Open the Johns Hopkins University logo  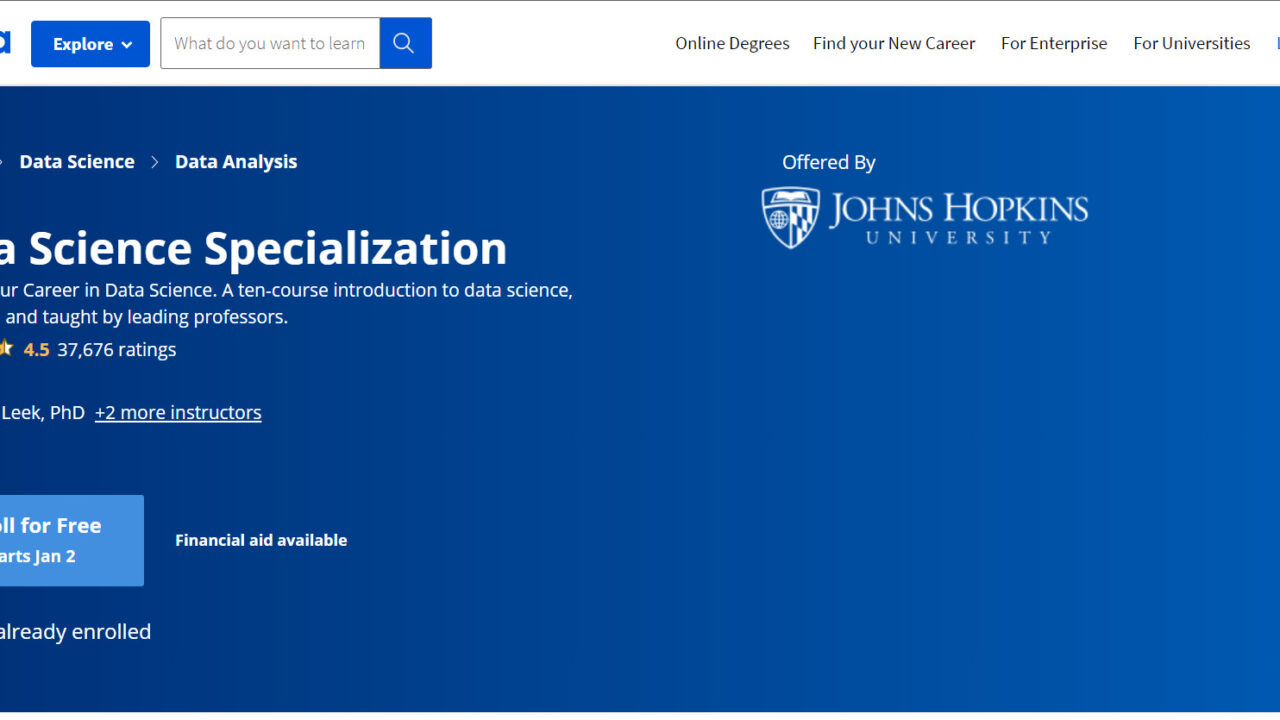(x=925, y=218)
